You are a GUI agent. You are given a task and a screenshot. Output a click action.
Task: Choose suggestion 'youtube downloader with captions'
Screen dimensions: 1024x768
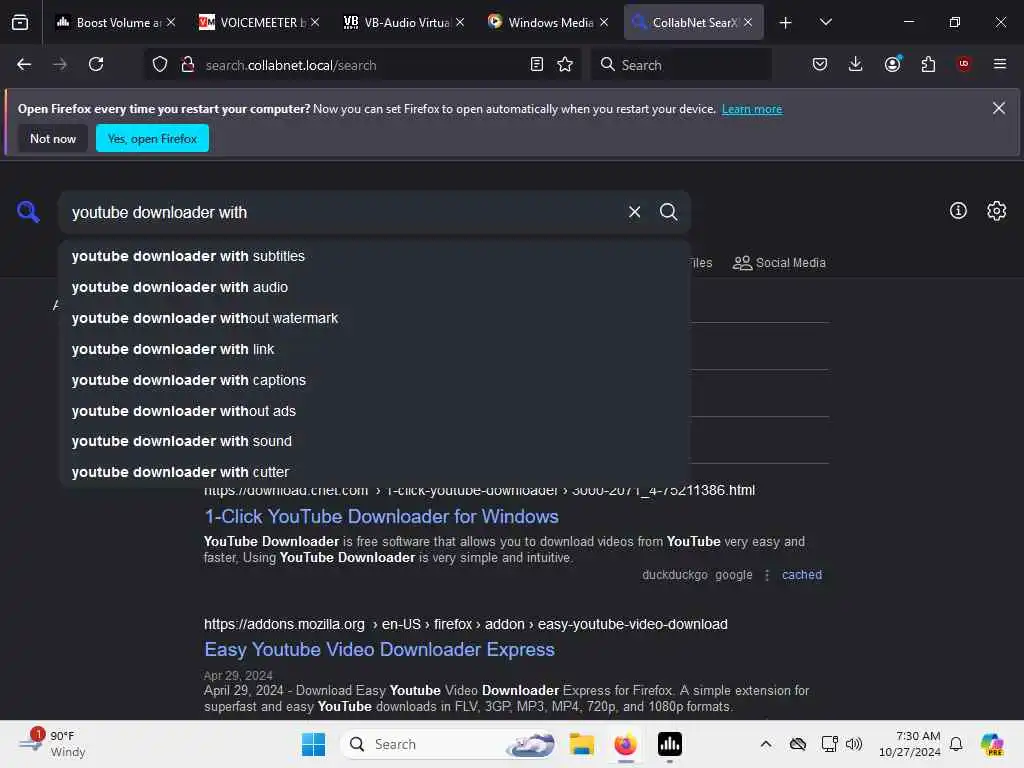[374, 380]
